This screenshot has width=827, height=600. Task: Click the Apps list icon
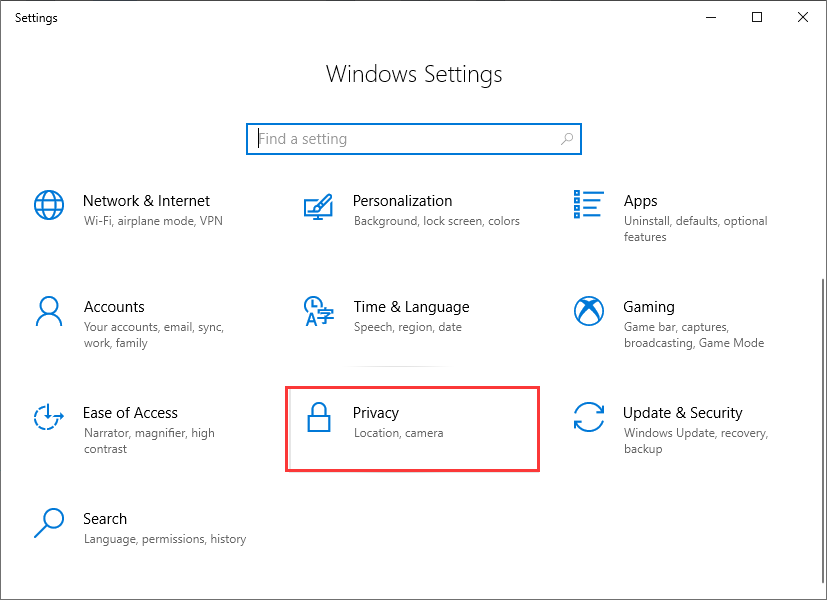point(589,205)
